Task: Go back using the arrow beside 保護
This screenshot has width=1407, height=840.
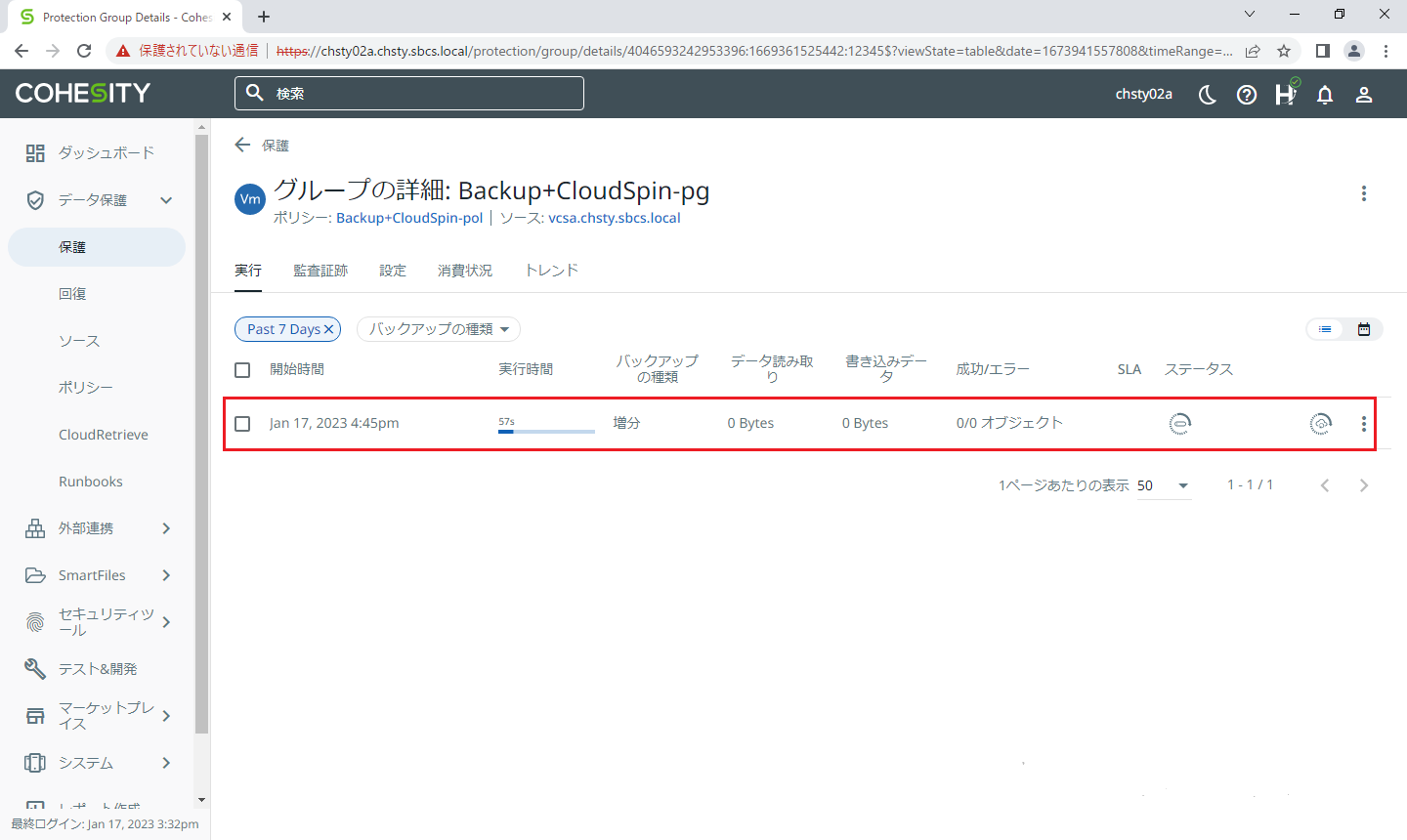Action: pyautogui.click(x=242, y=145)
